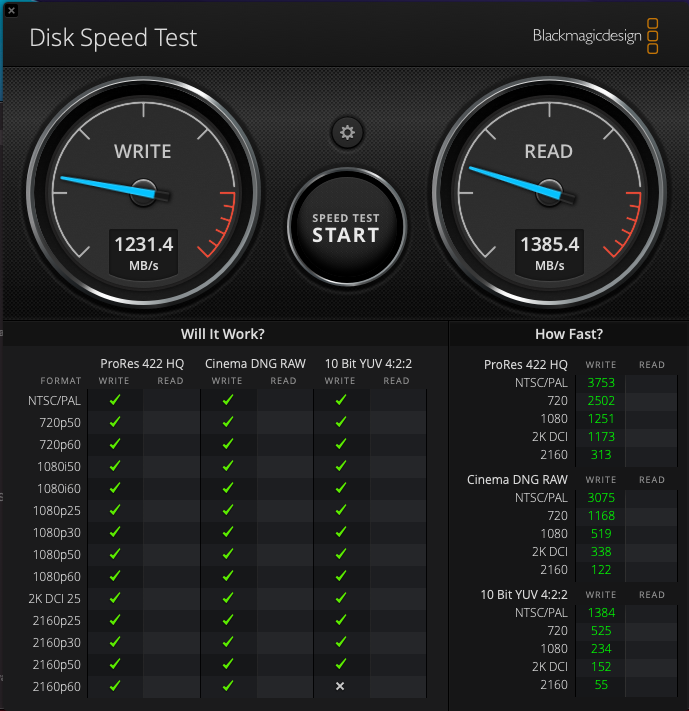Click the Cinema DNG RAW write checkmark for 2160p25
This screenshot has width=689, height=711.
click(x=228, y=620)
